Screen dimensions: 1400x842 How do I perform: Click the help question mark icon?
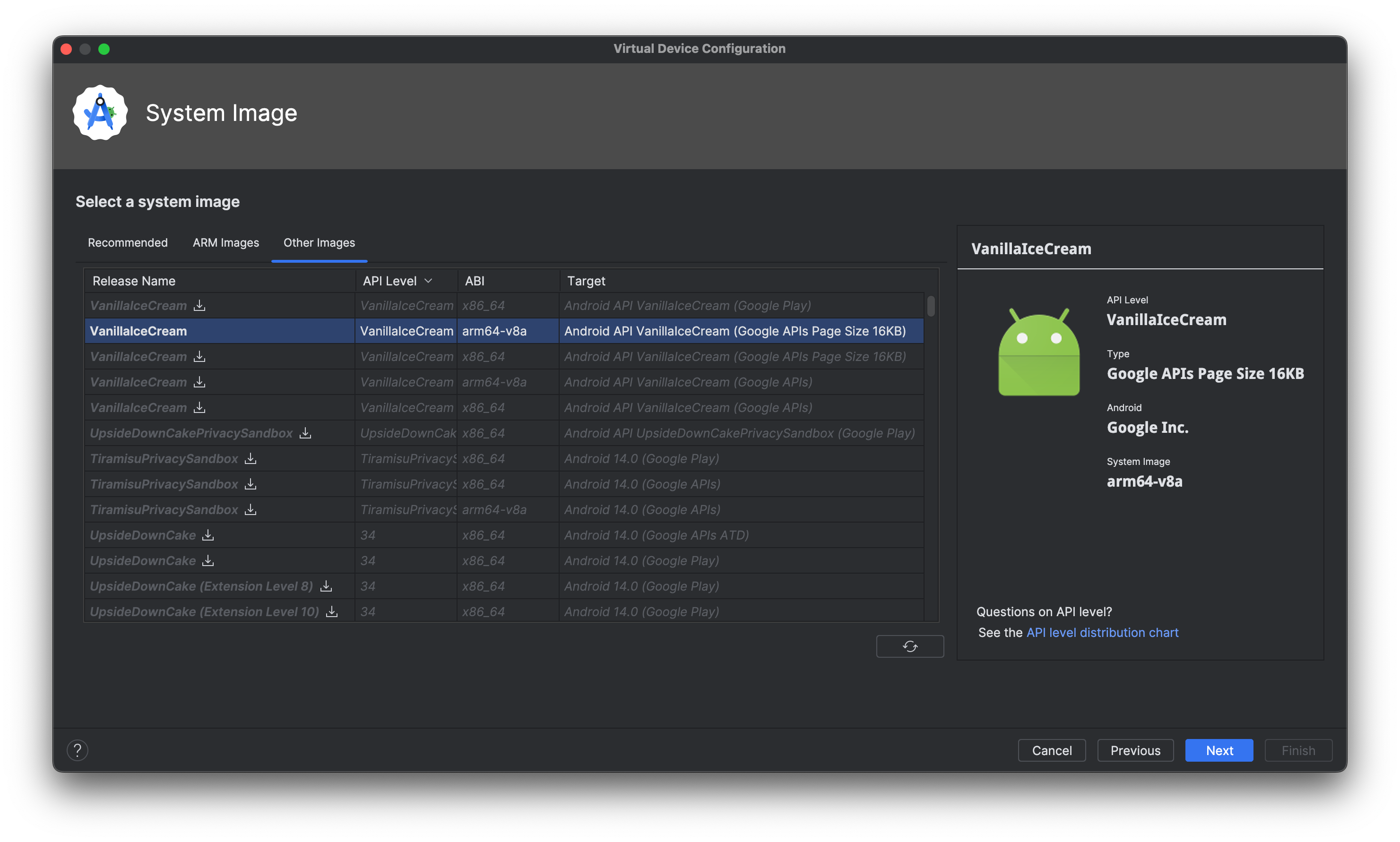pyautogui.click(x=78, y=749)
